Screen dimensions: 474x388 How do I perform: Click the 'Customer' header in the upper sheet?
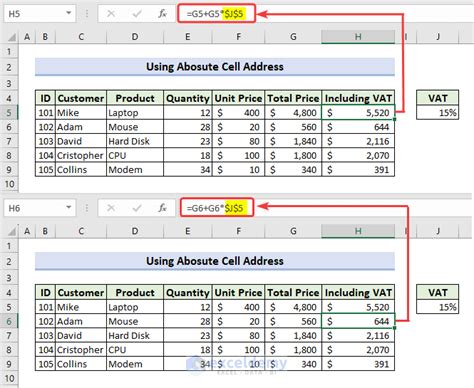(81, 98)
